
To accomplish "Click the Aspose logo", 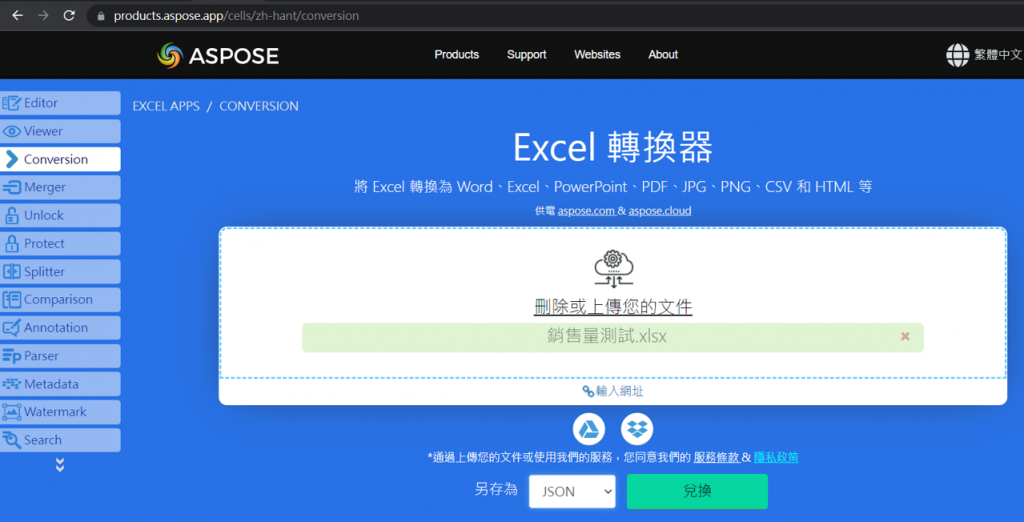I will click(218, 56).
